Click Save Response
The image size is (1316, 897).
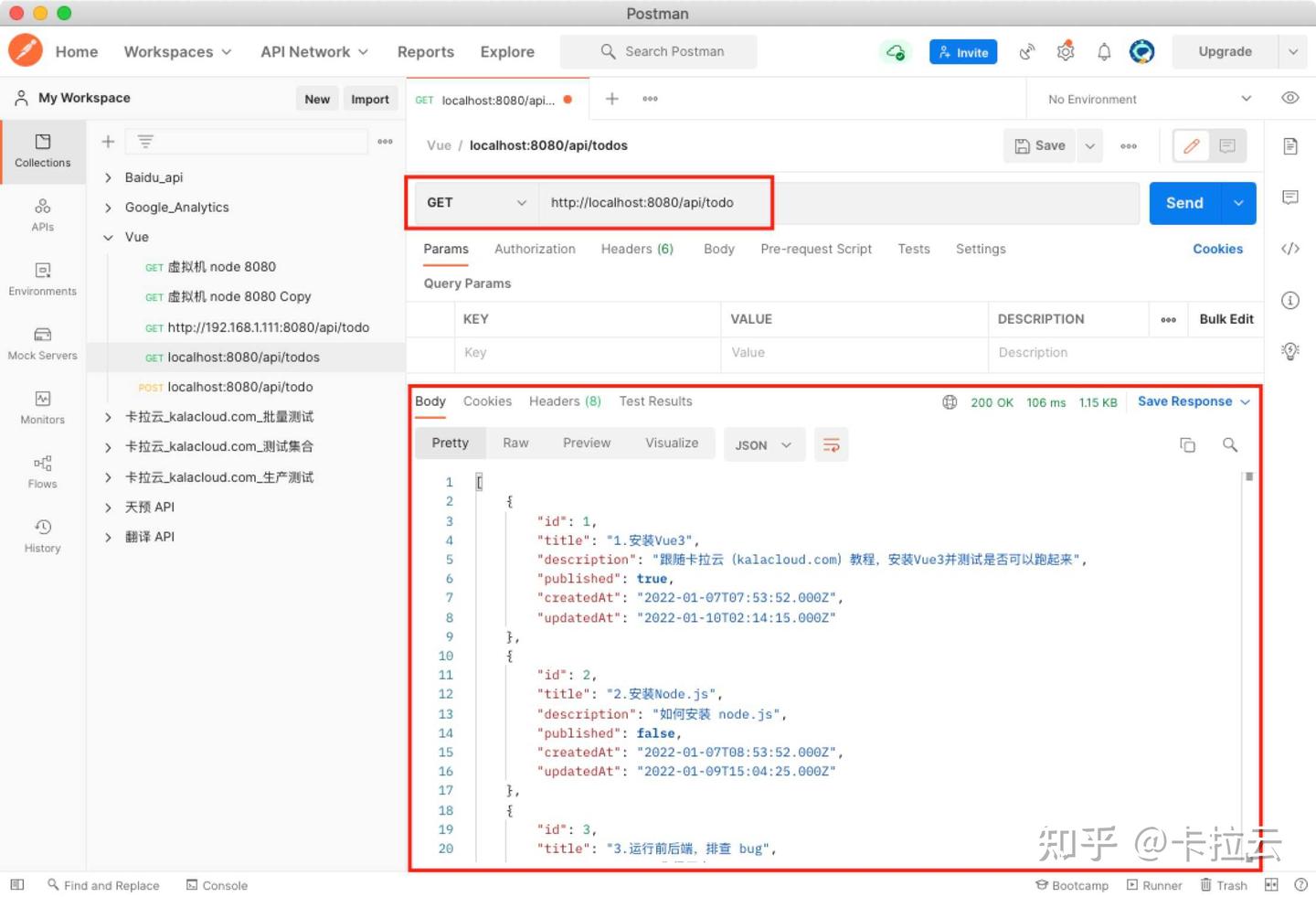click(1184, 401)
